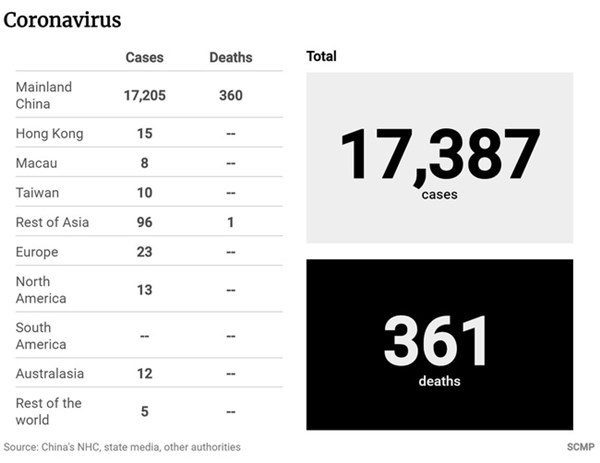Click the SCMP credit text
Image resolution: width=600 pixels, height=463 pixels.
click(x=578, y=447)
